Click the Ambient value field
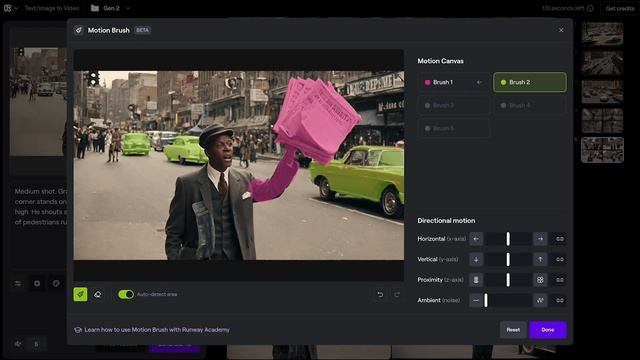This screenshot has width=640, height=360. click(x=559, y=300)
